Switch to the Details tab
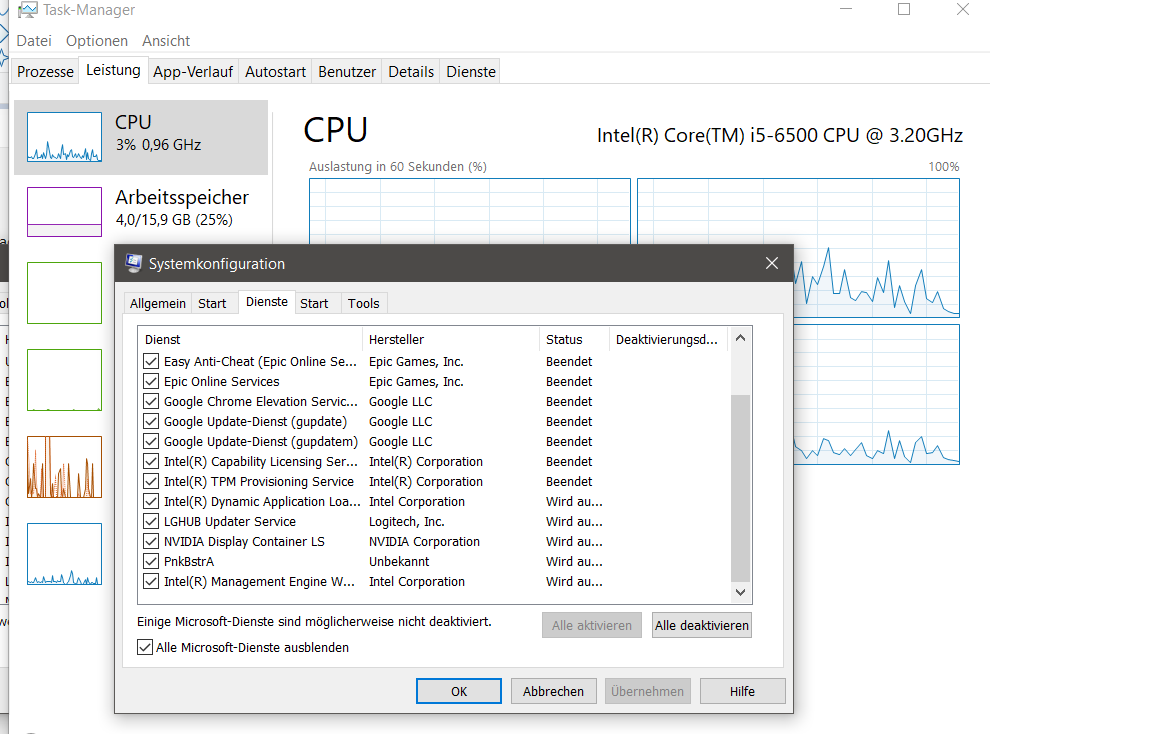Viewport: 1152px width, 734px height. coord(411,71)
